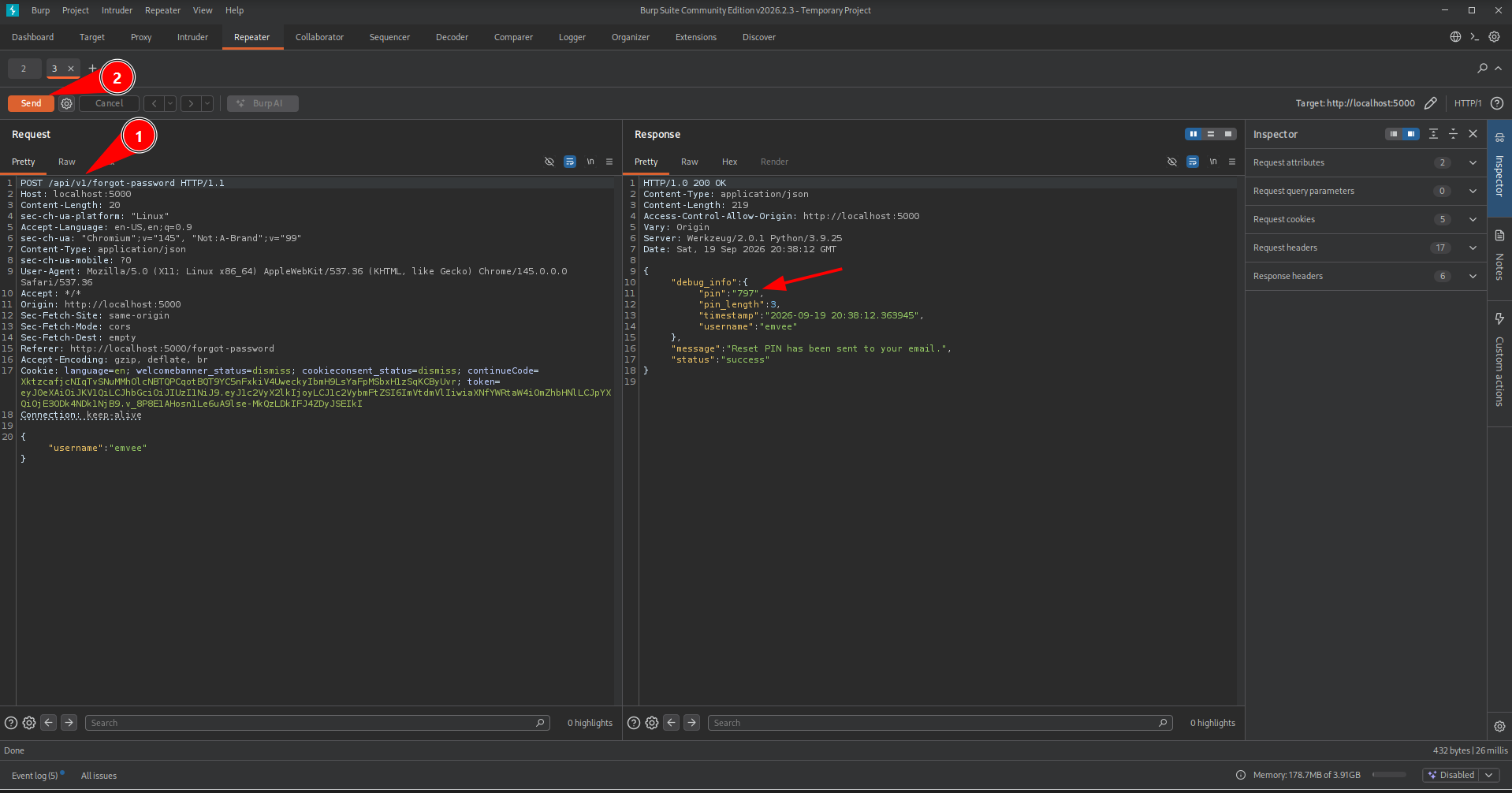Switch to the Proxy tab
Image resolution: width=1512 pixels, height=793 pixels.
coord(141,37)
